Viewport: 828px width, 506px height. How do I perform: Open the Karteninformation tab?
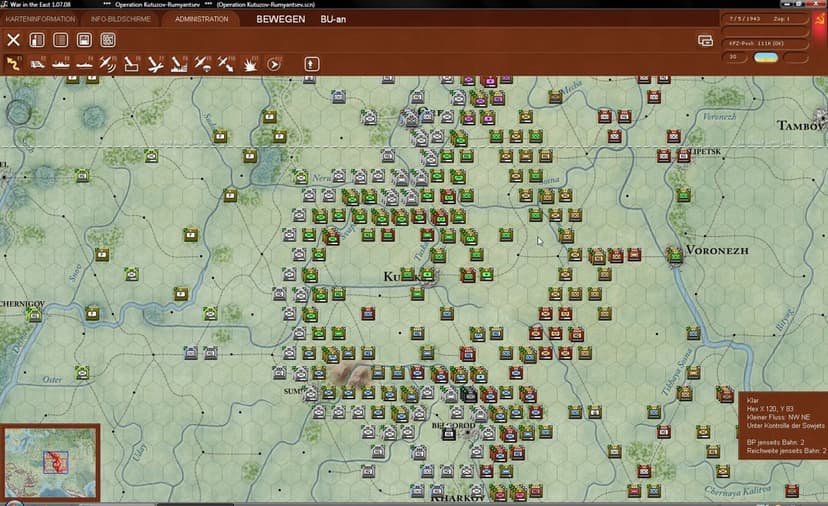pyautogui.click(x=41, y=19)
